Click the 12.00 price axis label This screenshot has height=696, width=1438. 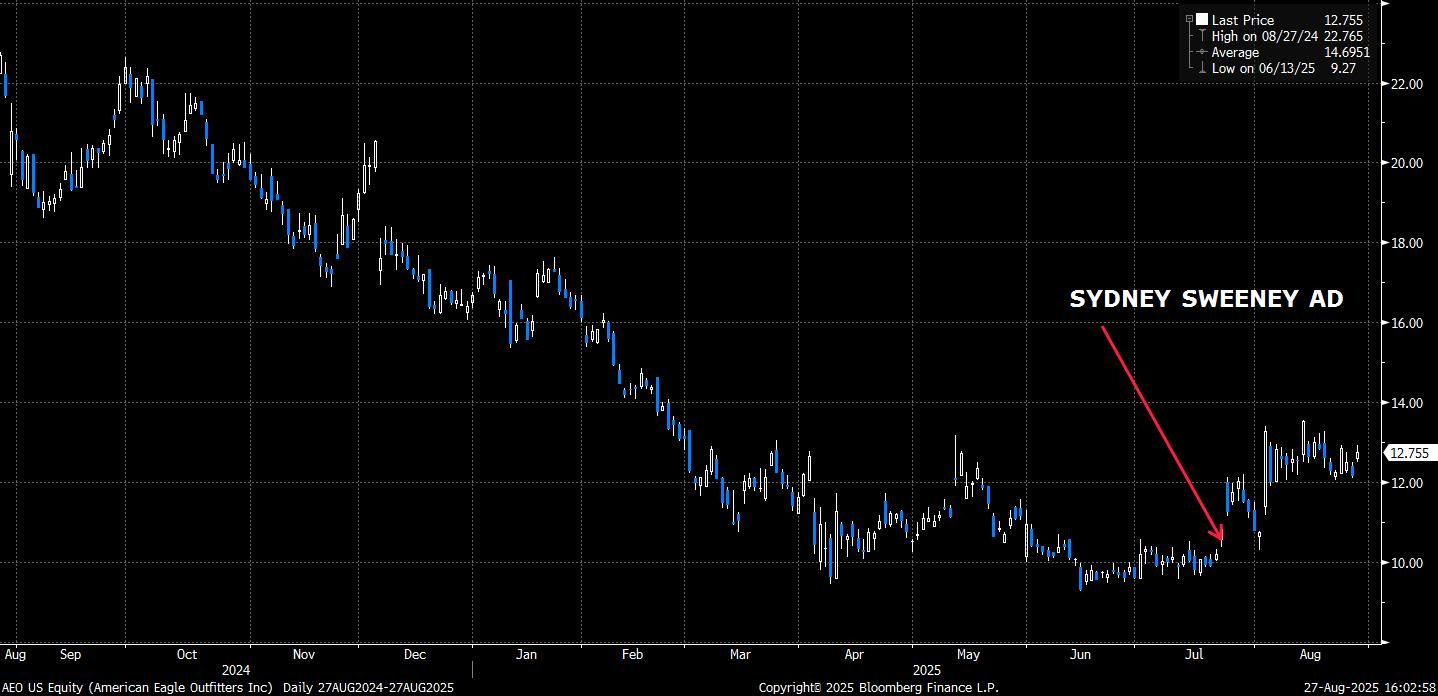pyautogui.click(x=1407, y=484)
